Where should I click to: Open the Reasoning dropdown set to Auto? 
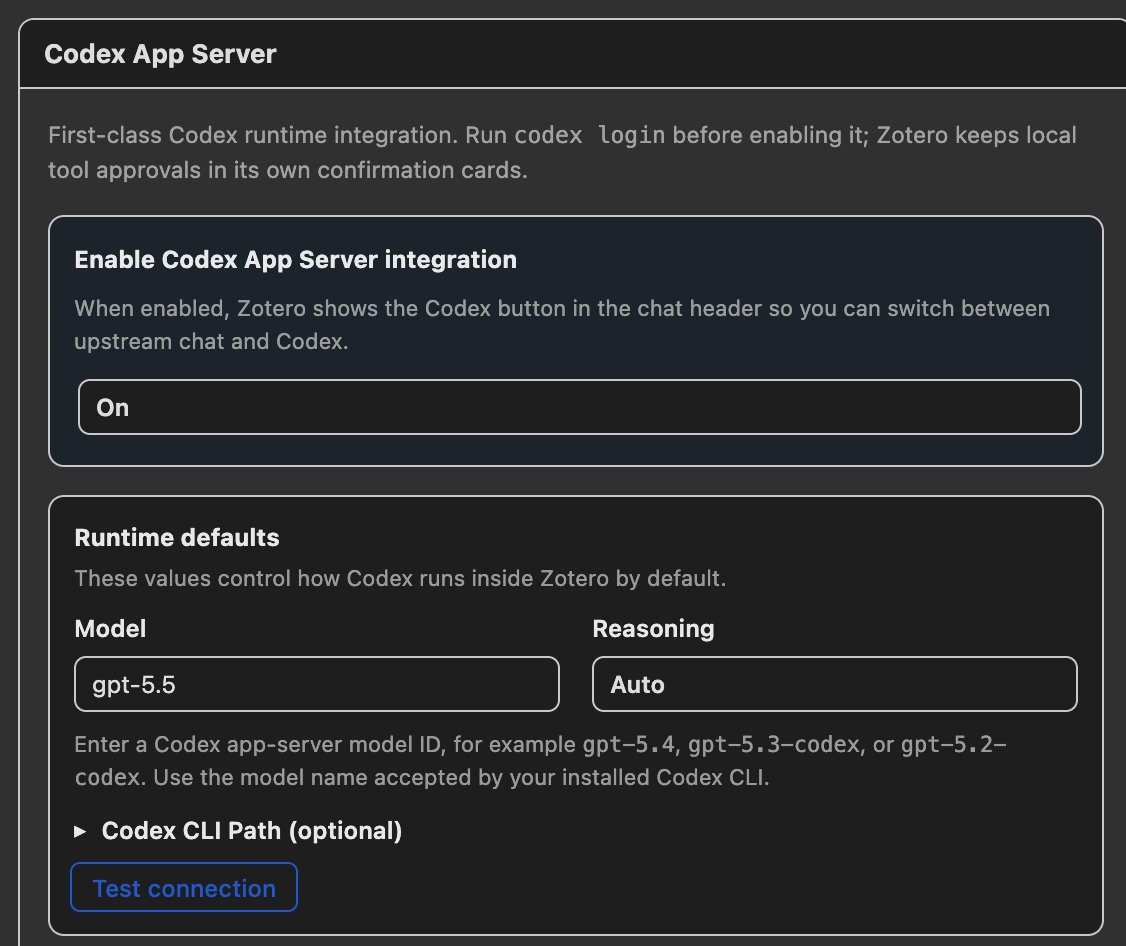(834, 684)
